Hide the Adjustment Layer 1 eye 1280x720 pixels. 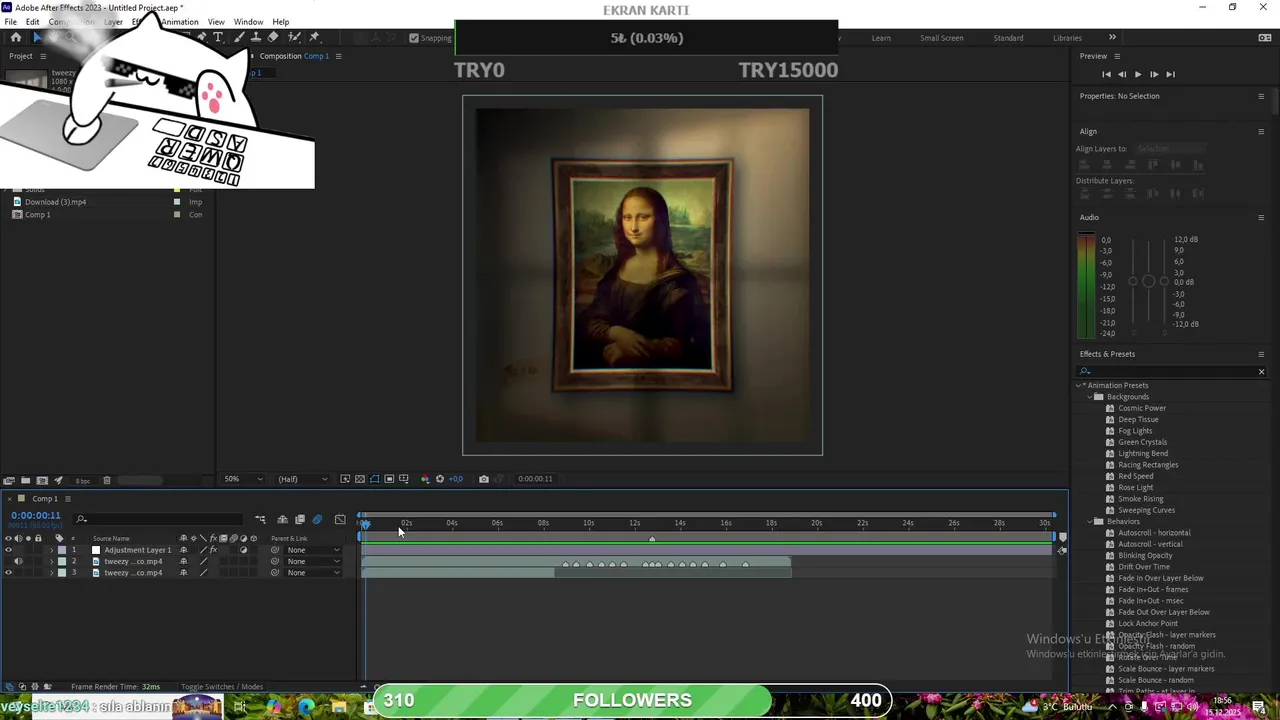tap(8, 550)
